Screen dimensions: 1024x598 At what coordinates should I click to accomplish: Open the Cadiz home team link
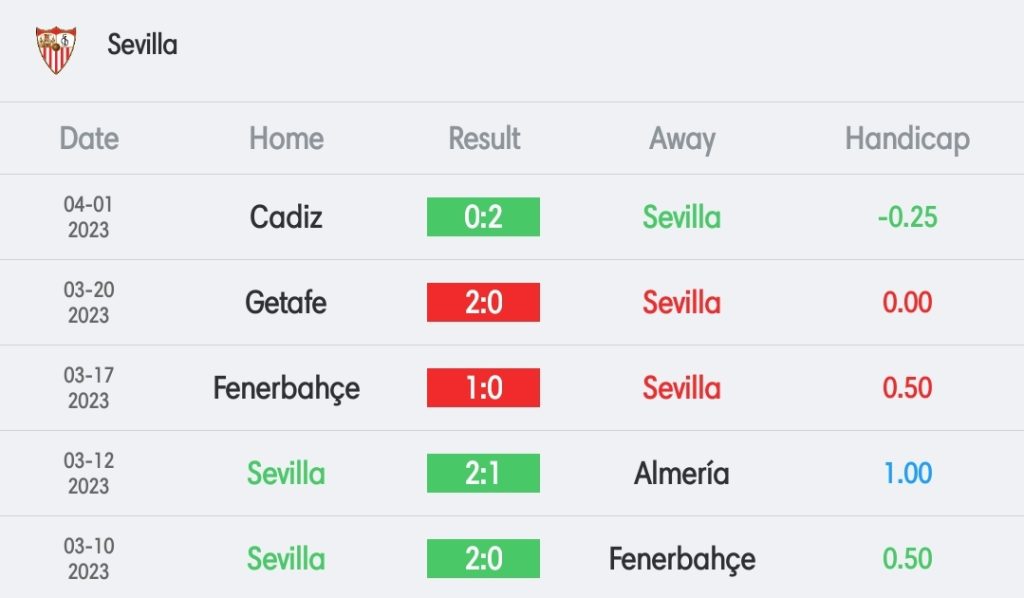coord(286,217)
